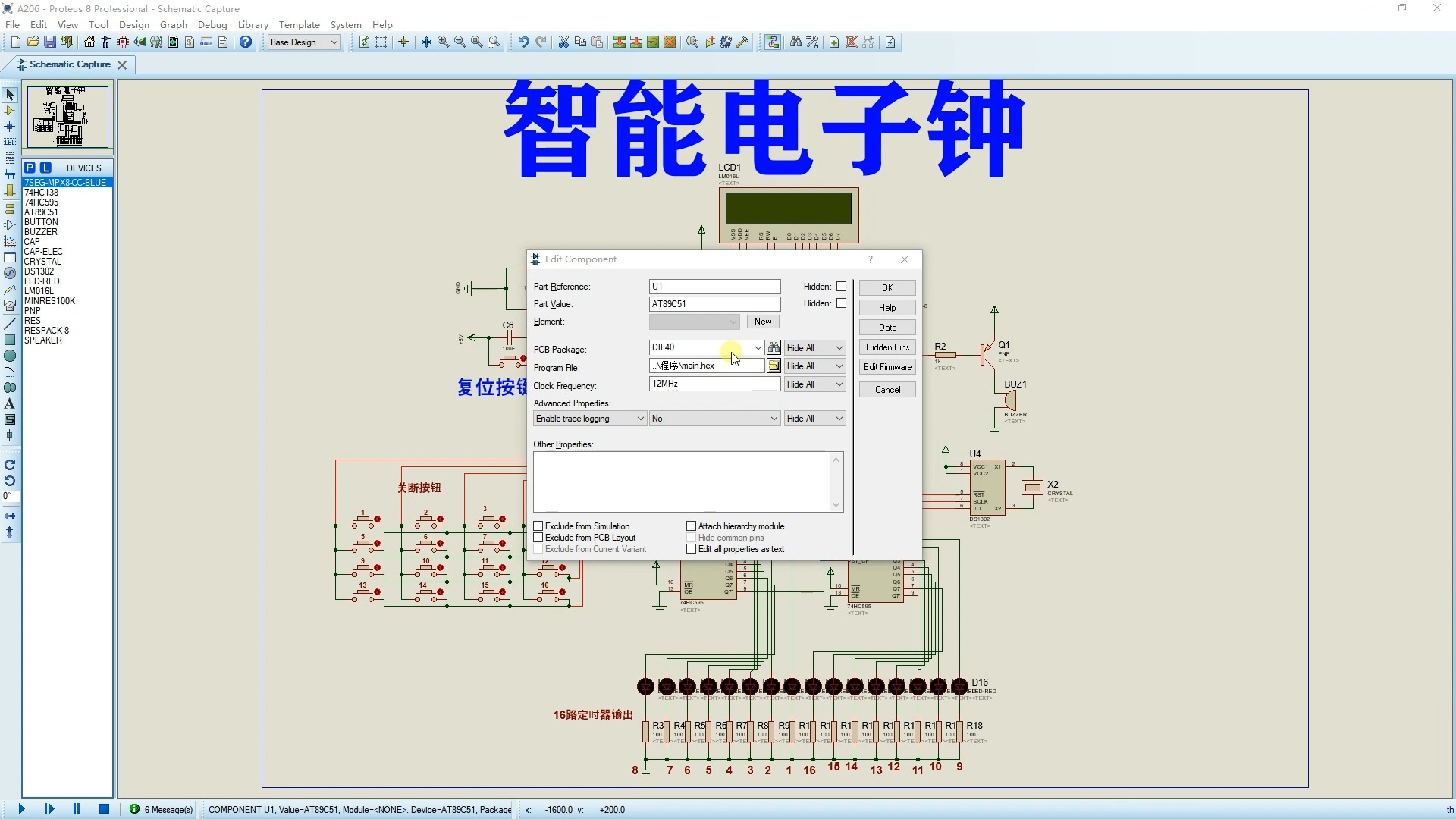Screen dimensions: 1456x819
Task: Pause the running simulation
Action: 76,809
